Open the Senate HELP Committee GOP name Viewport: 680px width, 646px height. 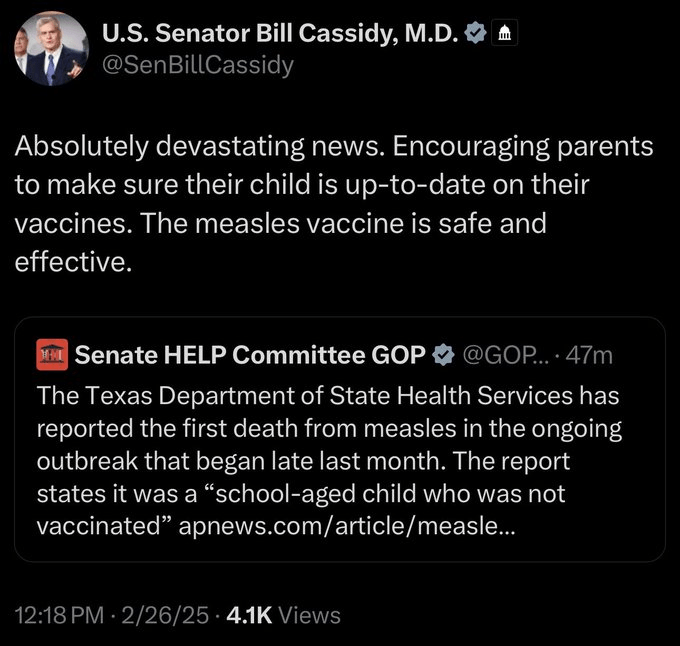[x=250, y=354]
